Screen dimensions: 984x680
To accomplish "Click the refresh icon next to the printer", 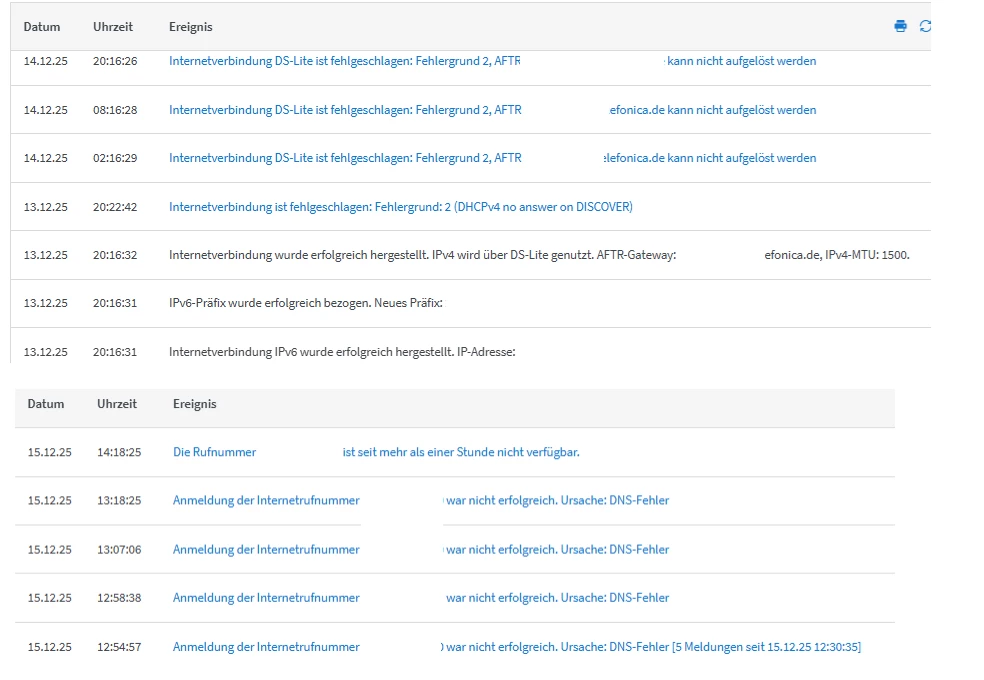I will click(x=925, y=26).
